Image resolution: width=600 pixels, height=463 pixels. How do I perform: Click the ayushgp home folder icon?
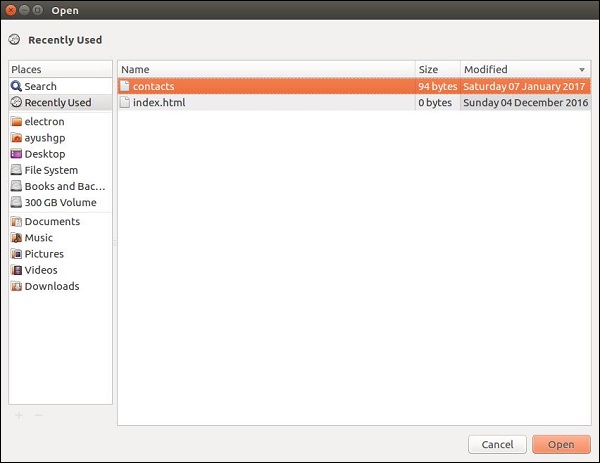pos(16,138)
